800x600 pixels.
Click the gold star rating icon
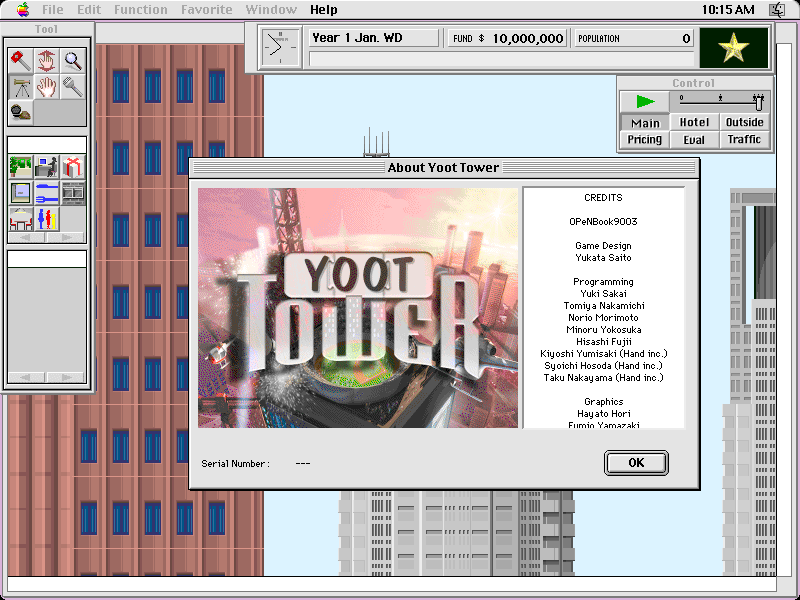pyautogui.click(x=734, y=48)
